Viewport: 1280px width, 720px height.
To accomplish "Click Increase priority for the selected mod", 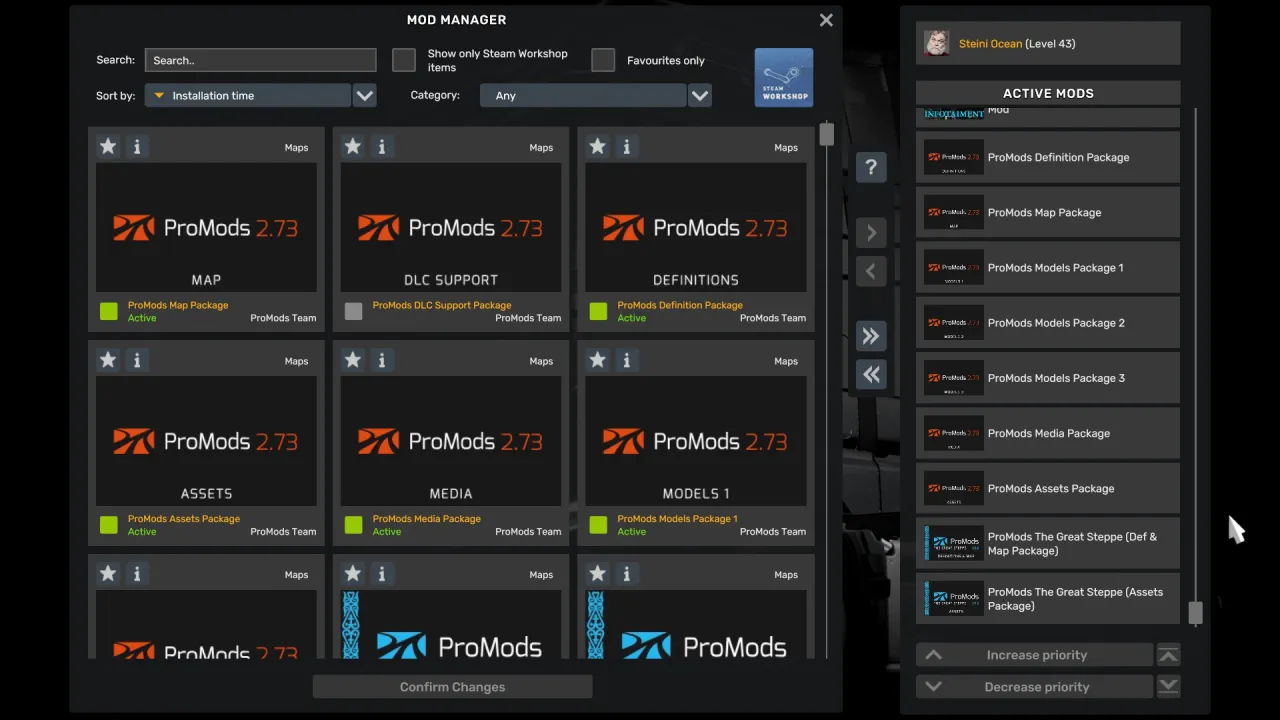I will pos(1035,654).
